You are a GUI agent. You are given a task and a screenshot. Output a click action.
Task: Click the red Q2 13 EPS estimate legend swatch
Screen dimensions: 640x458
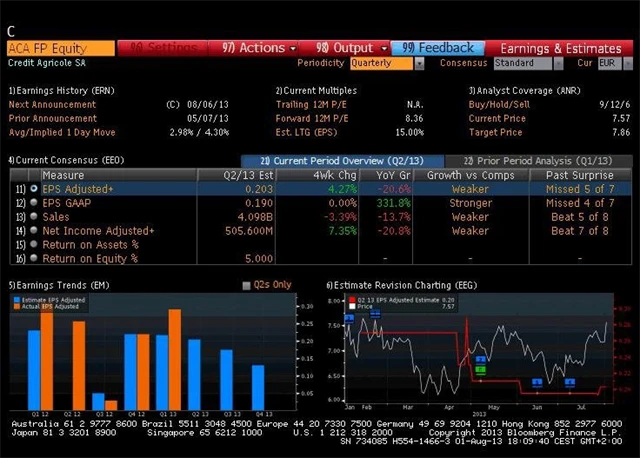pyautogui.click(x=352, y=300)
